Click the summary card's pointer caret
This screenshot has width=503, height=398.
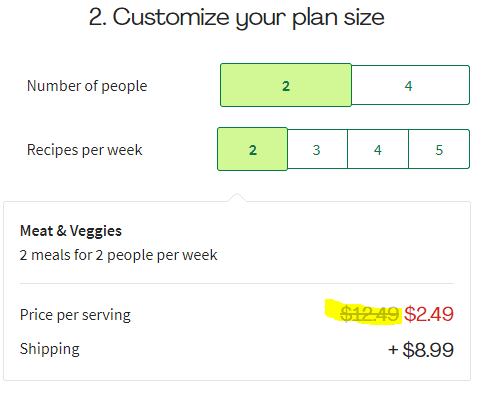click(x=237, y=197)
